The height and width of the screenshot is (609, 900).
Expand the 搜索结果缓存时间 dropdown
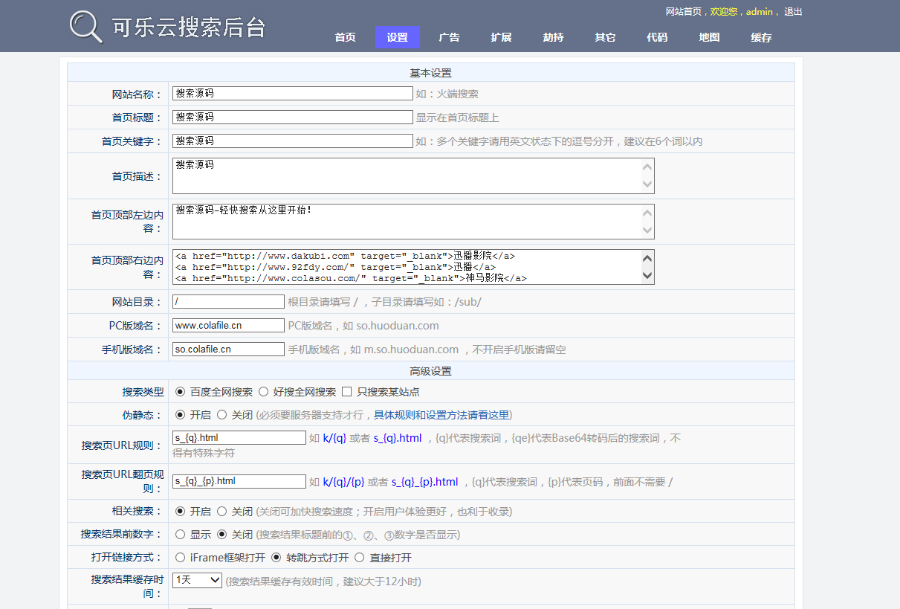coord(197,580)
